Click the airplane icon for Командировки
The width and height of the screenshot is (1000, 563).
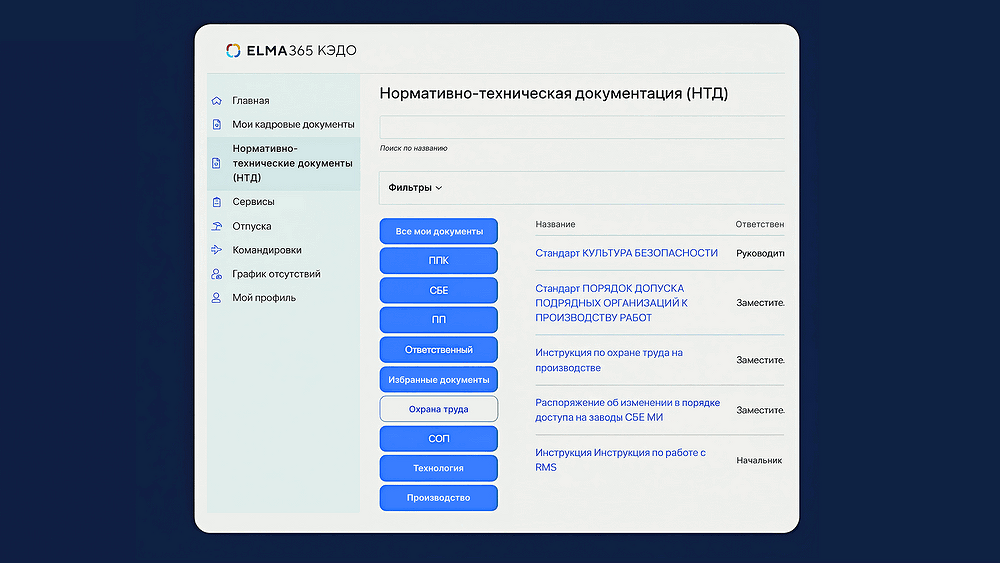pyautogui.click(x=216, y=250)
